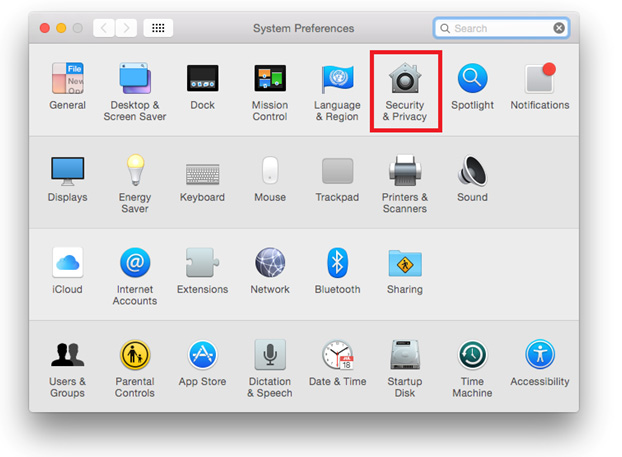This screenshot has width=622, height=457.
Task: Close the System Preferences window
Action: (45, 28)
